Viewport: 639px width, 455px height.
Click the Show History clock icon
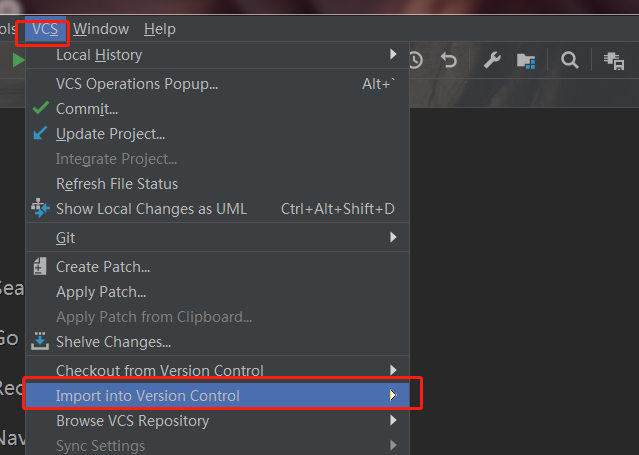pos(415,60)
